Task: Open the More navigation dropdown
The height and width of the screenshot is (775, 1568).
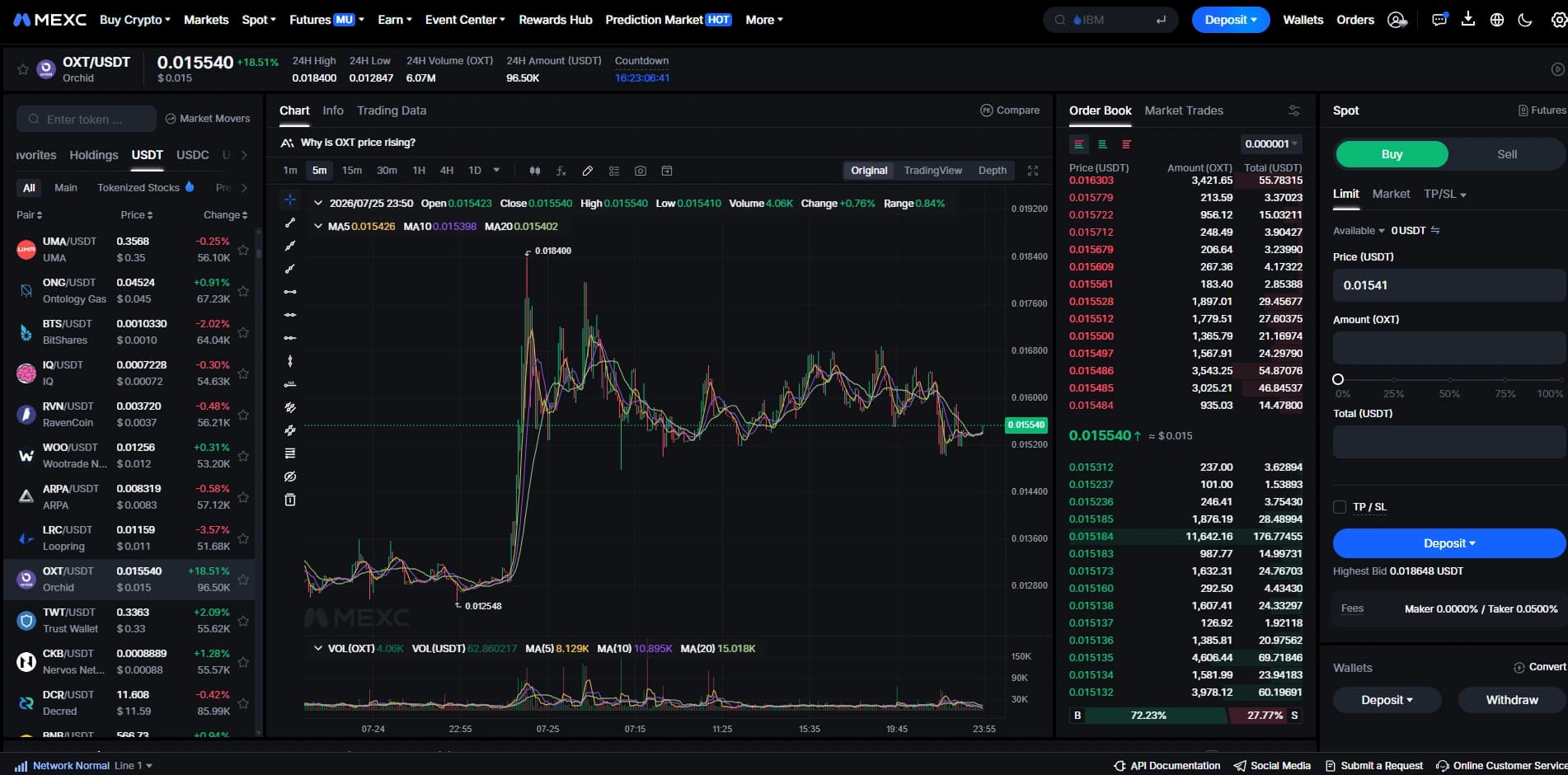Action: pyautogui.click(x=764, y=20)
